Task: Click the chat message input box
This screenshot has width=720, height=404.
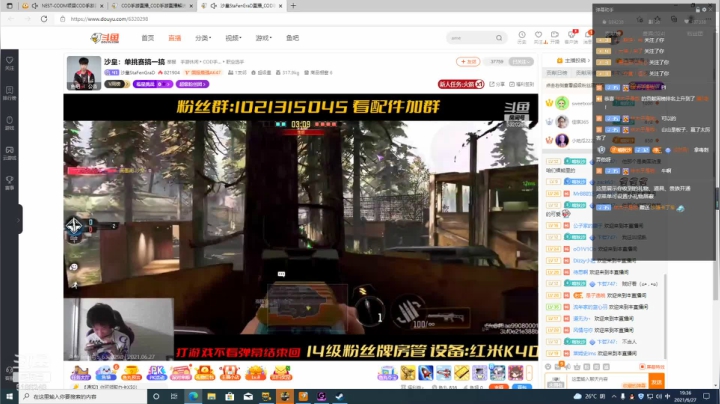Action: (x=606, y=380)
